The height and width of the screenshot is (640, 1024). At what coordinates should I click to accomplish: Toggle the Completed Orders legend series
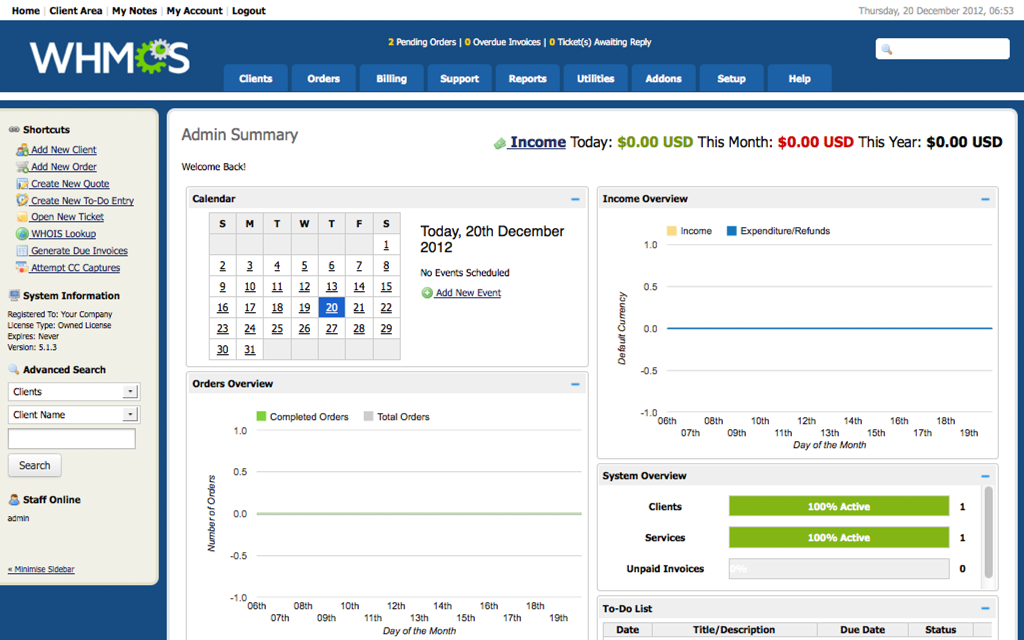point(262,417)
